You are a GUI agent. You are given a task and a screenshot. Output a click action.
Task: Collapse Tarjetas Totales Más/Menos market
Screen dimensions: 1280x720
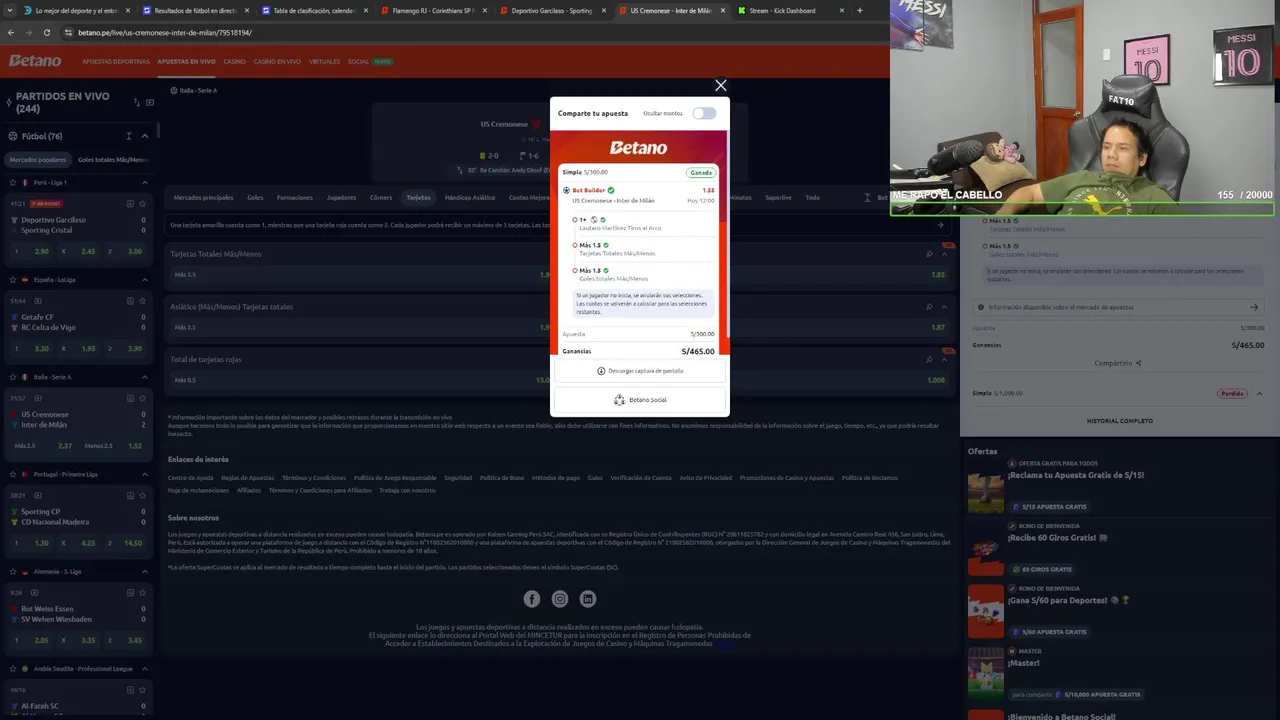(x=944, y=254)
